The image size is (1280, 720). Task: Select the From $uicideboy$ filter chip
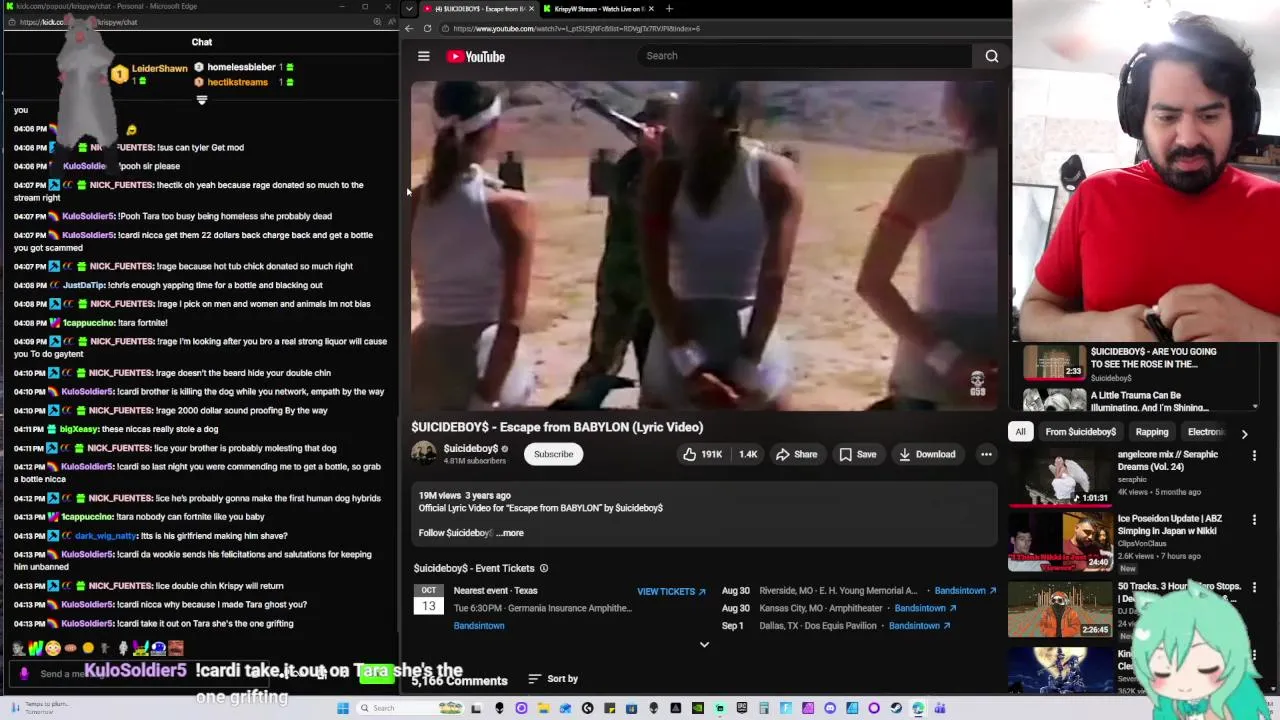click(1080, 432)
